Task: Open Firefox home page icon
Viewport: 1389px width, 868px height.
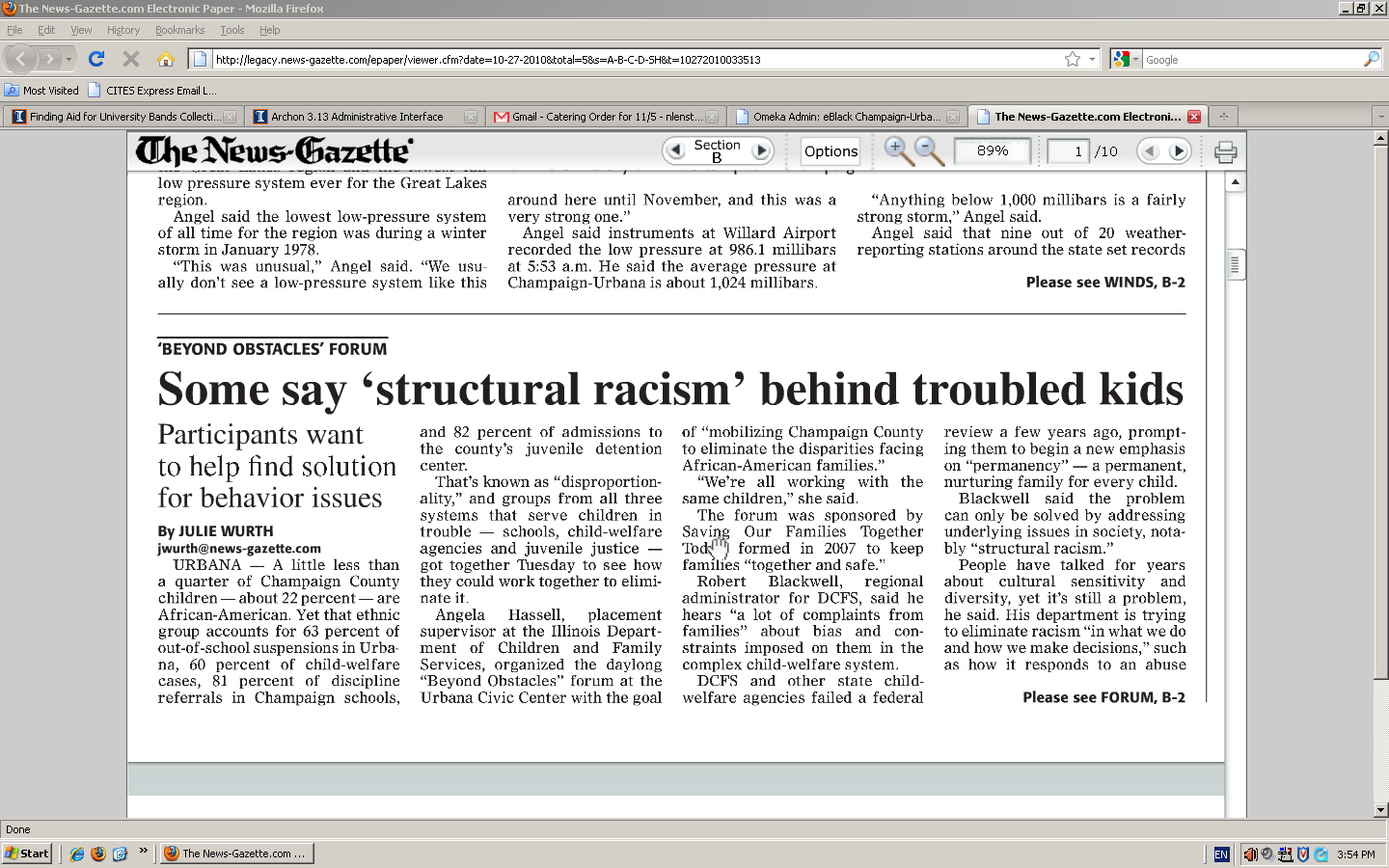Action: coord(166,59)
